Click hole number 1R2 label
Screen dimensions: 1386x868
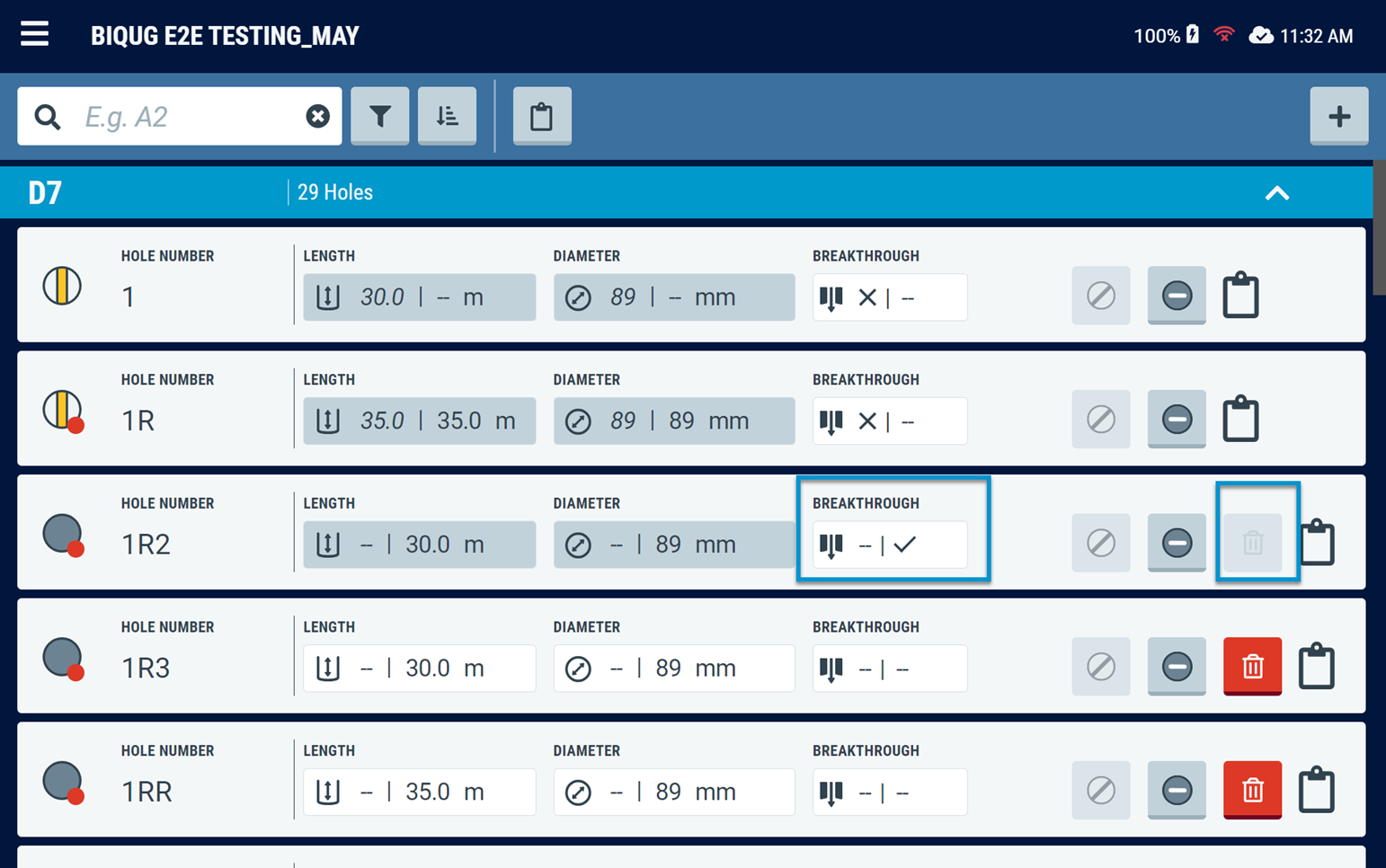coord(146,545)
